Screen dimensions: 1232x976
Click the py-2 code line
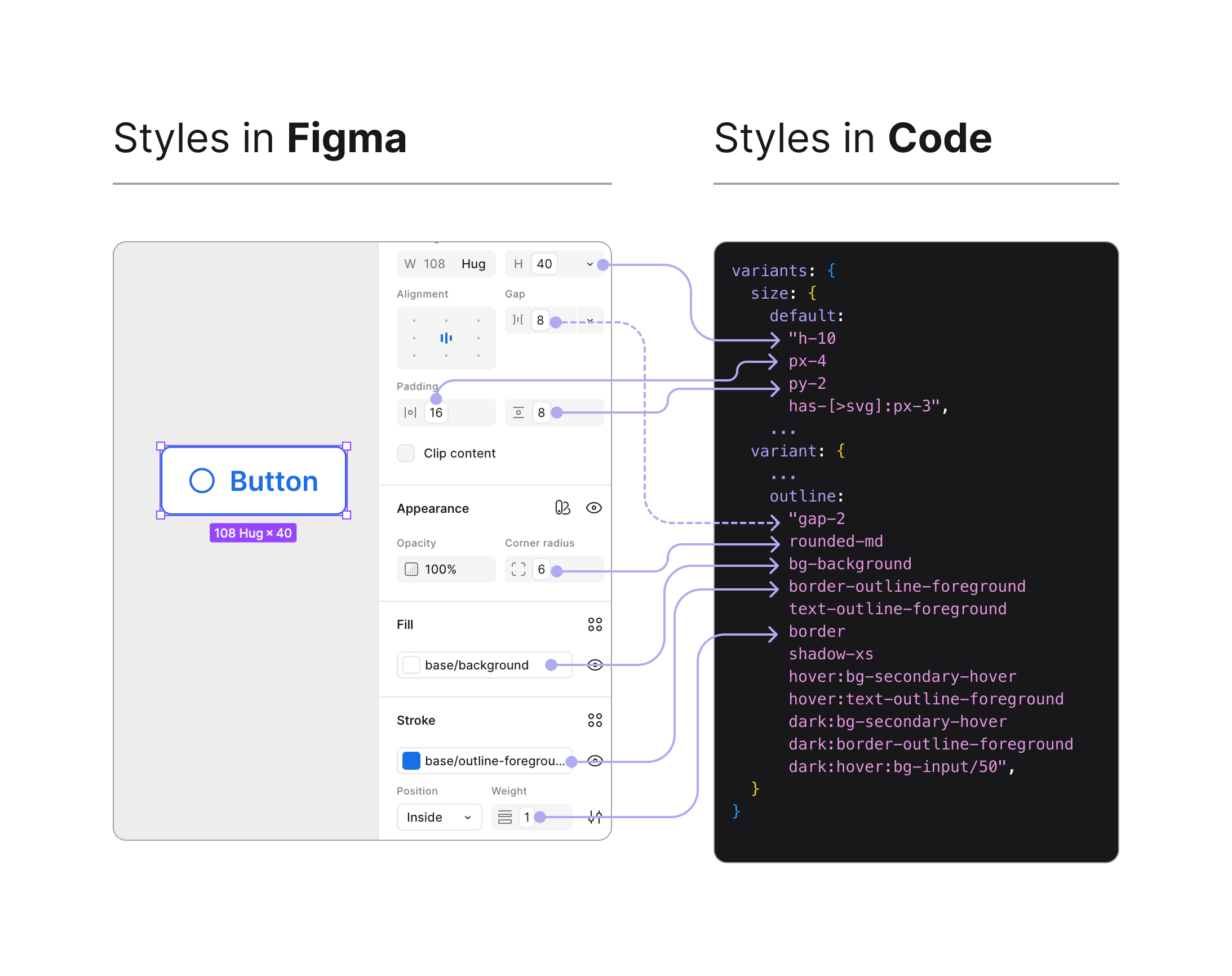point(807,383)
